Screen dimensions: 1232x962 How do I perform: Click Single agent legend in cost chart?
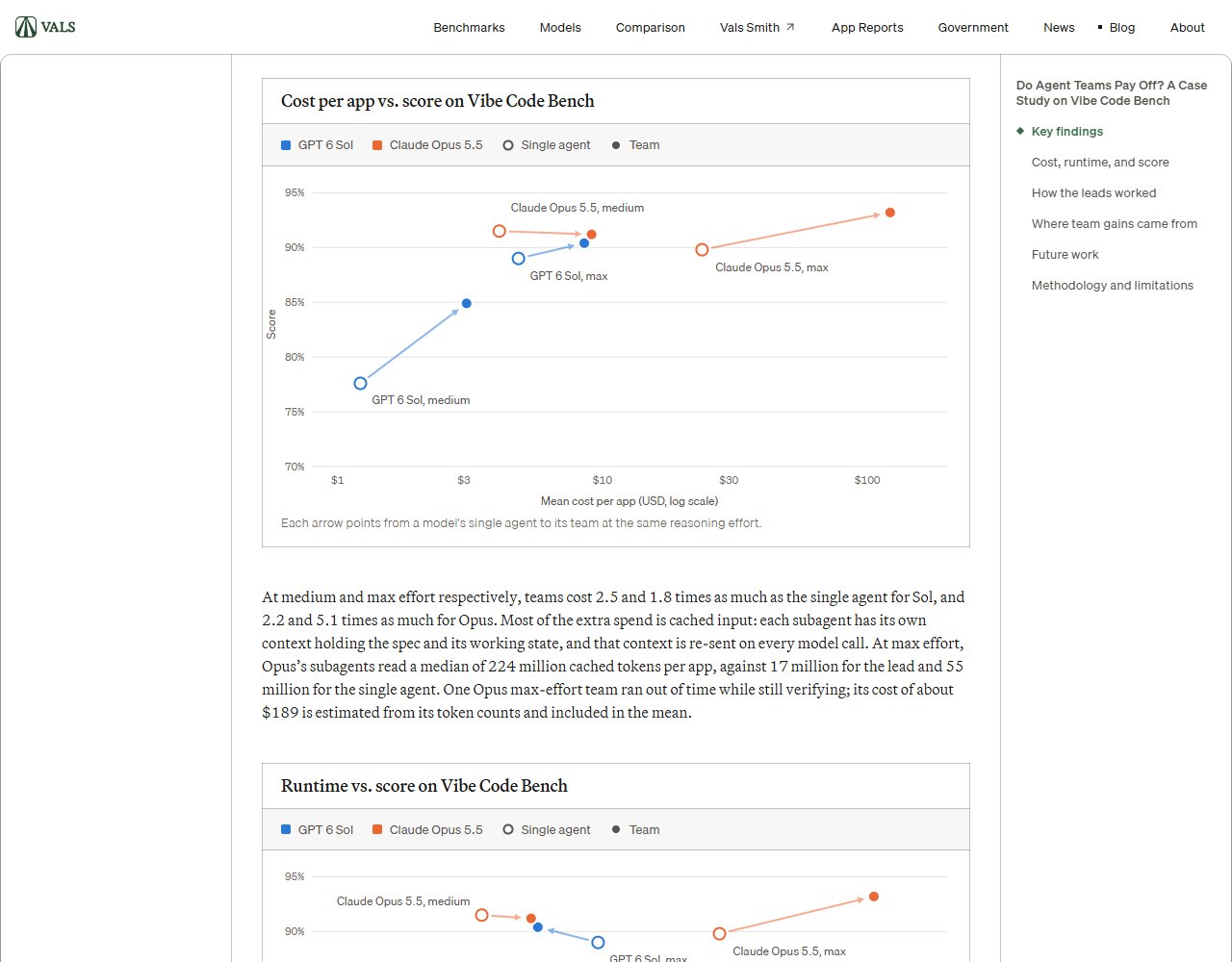[547, 145]
